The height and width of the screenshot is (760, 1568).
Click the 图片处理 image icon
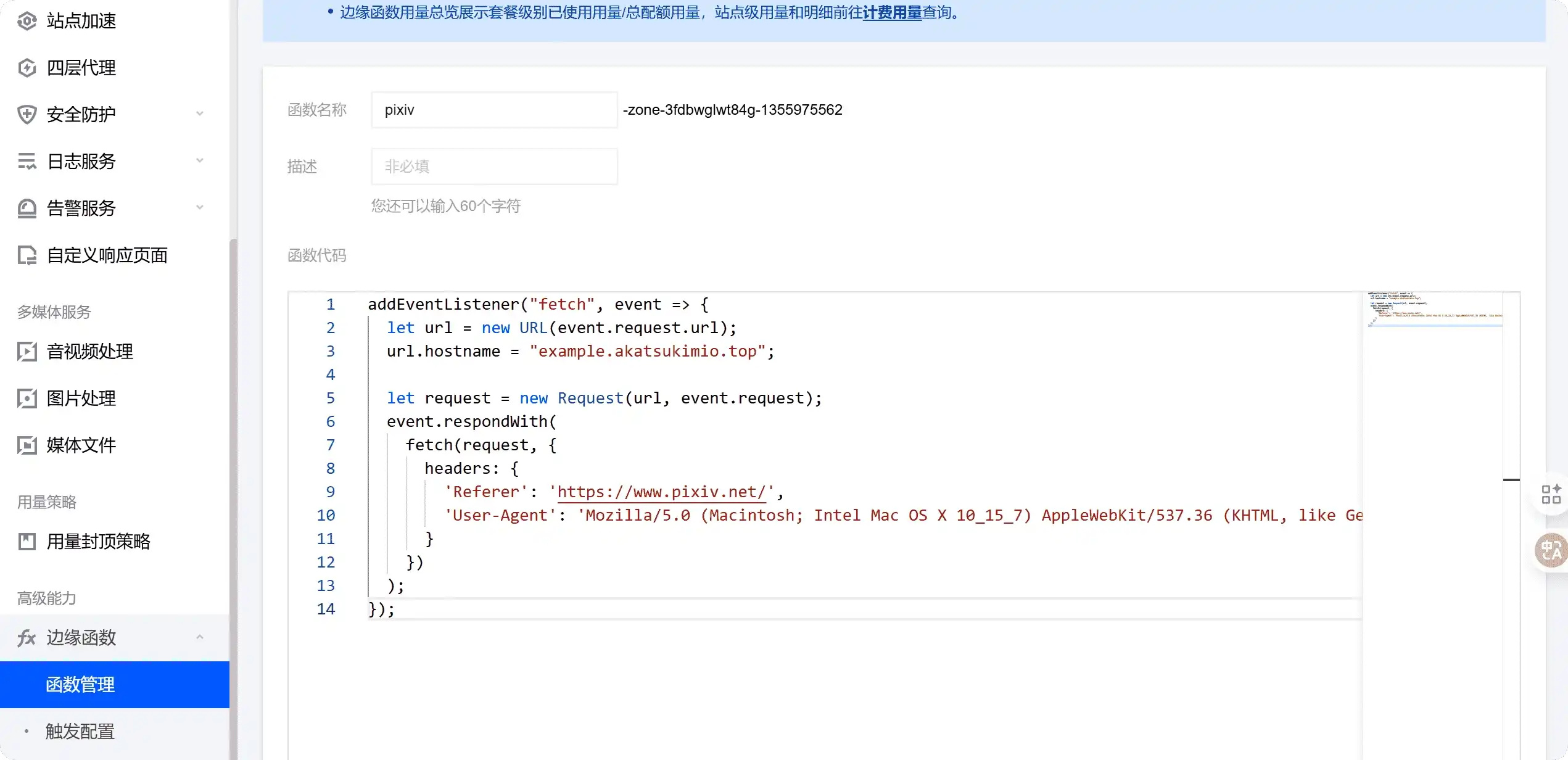click(x=27, y=399)
